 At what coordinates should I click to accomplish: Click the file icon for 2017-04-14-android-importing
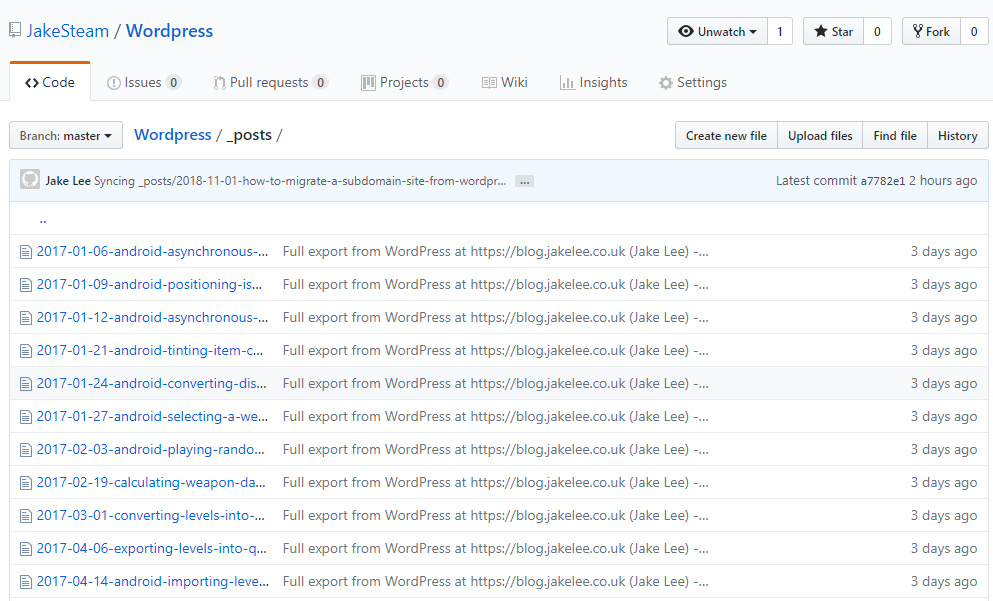[x=25, y=581]
